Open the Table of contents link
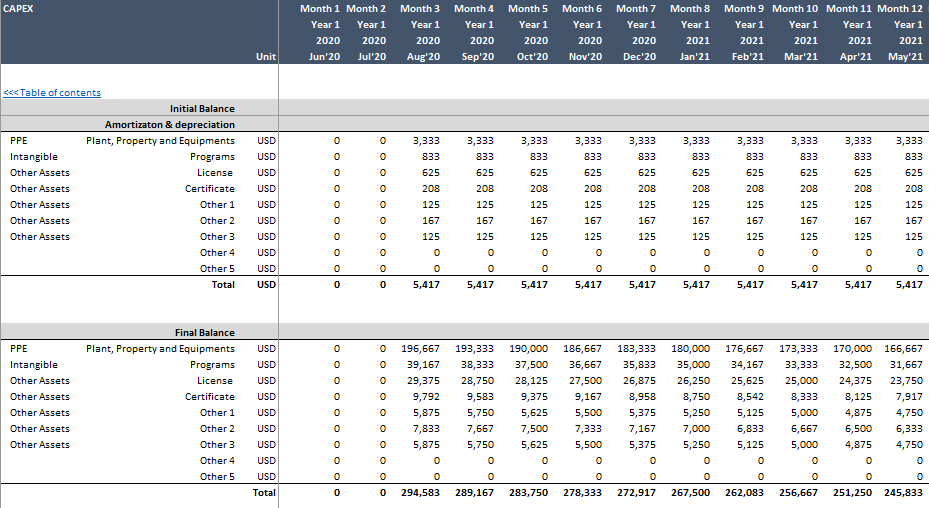The image size is (929, 508). [52, 92]
